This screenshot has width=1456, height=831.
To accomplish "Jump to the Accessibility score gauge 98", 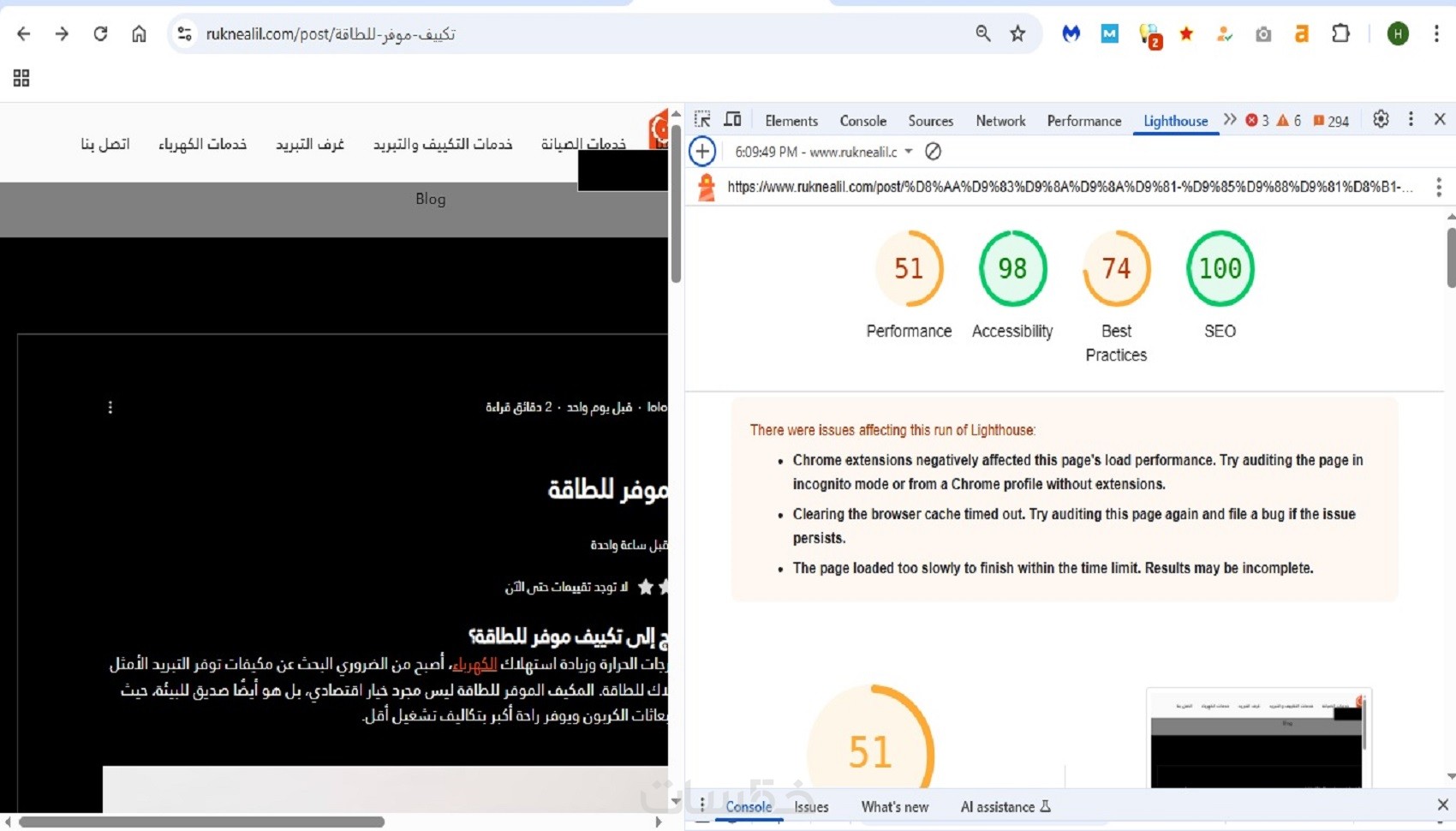I will pos(1012,268).
